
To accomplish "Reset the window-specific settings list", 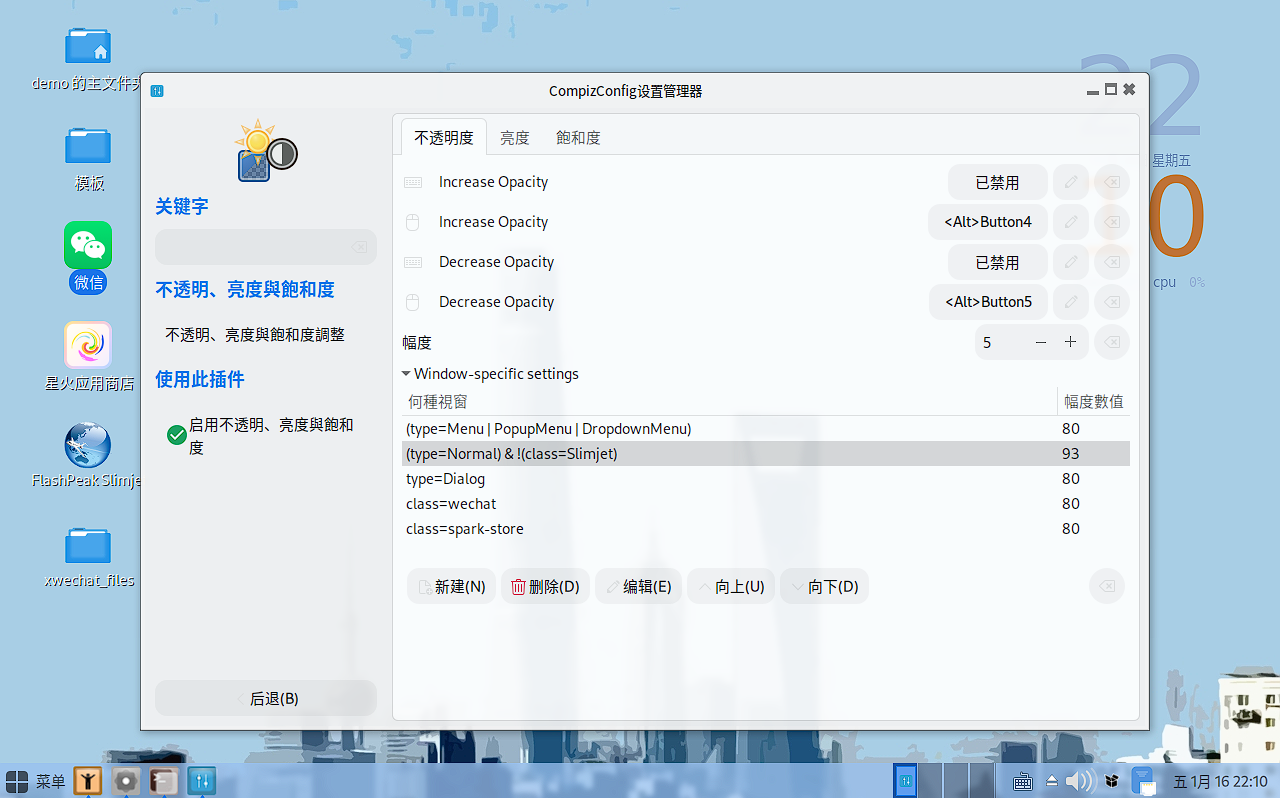I will pos(1107,586).
